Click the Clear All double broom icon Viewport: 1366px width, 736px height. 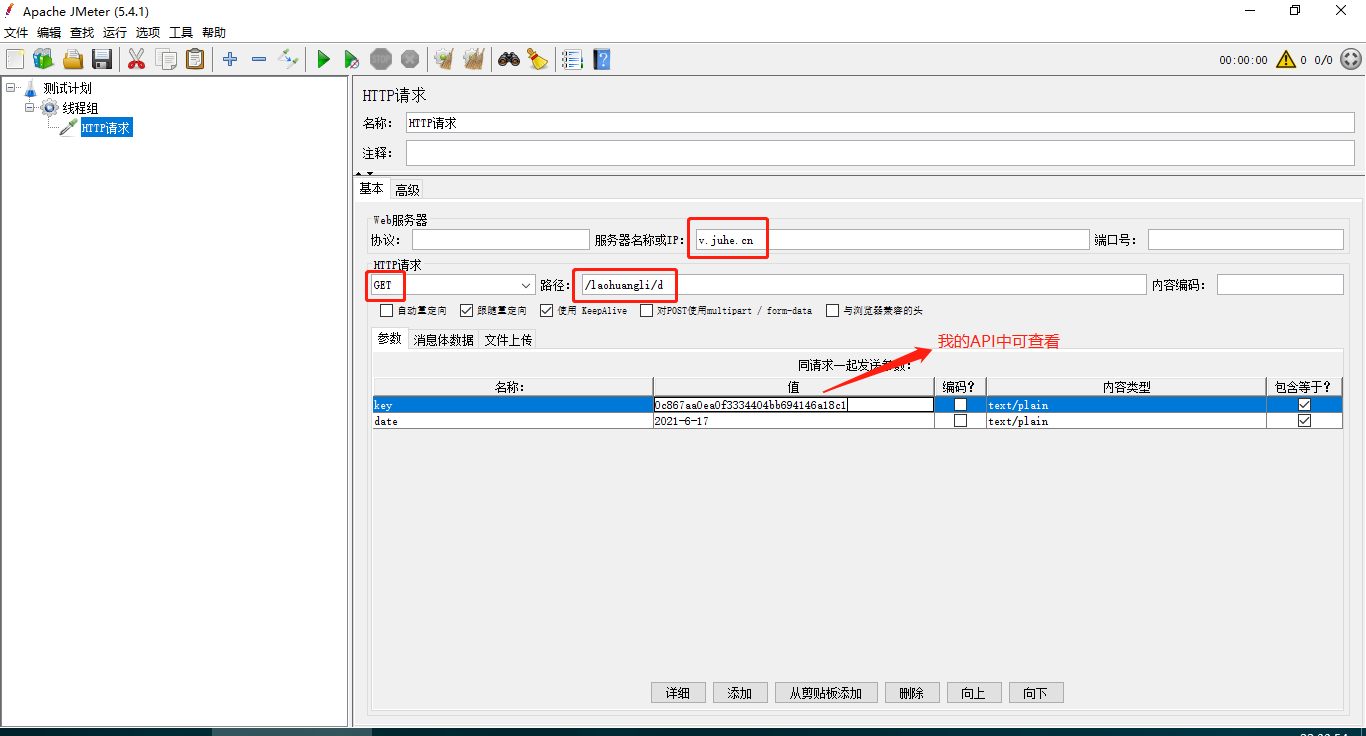tap(474, 59)
